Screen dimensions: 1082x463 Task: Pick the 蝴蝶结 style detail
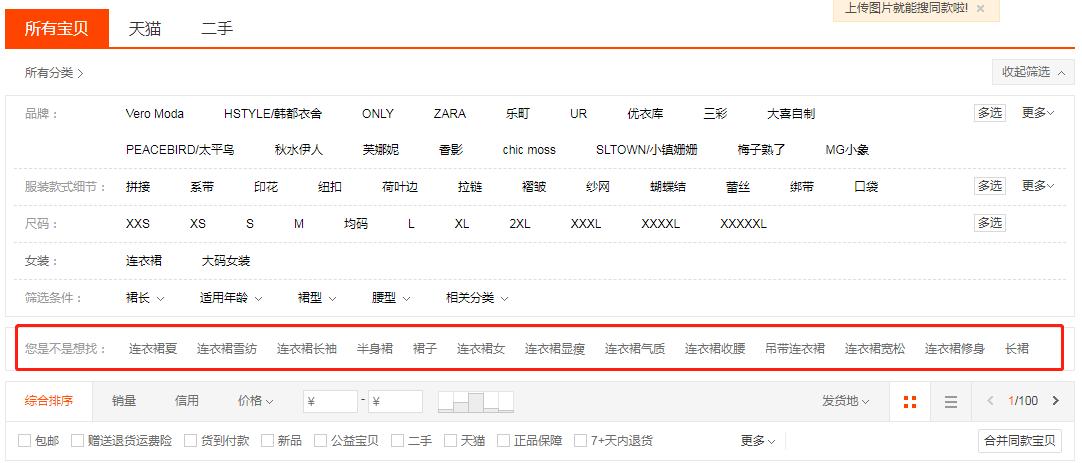(668, 186)
